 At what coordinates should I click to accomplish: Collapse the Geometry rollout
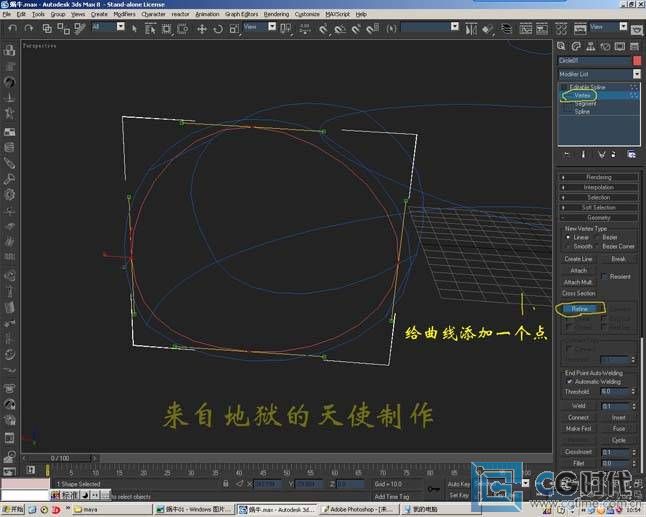[599, 218]
